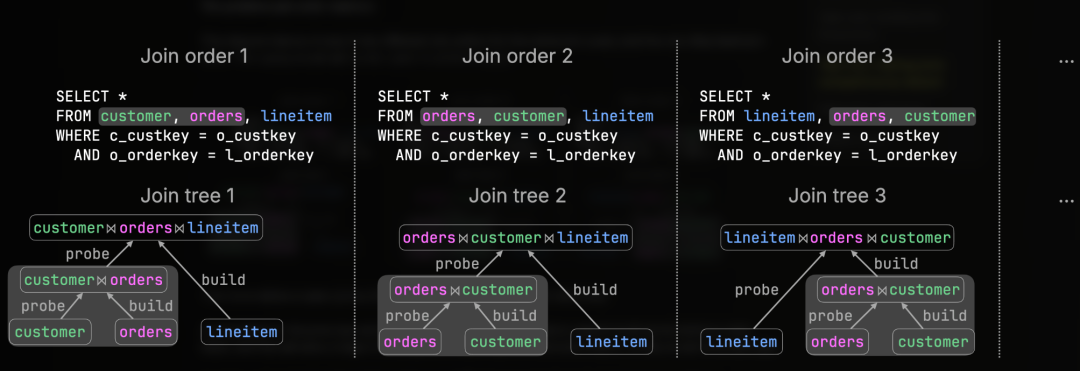Click "build" label above lineitem in Join tree 2
Viewport: 1080px width, 371px height.
595,290
